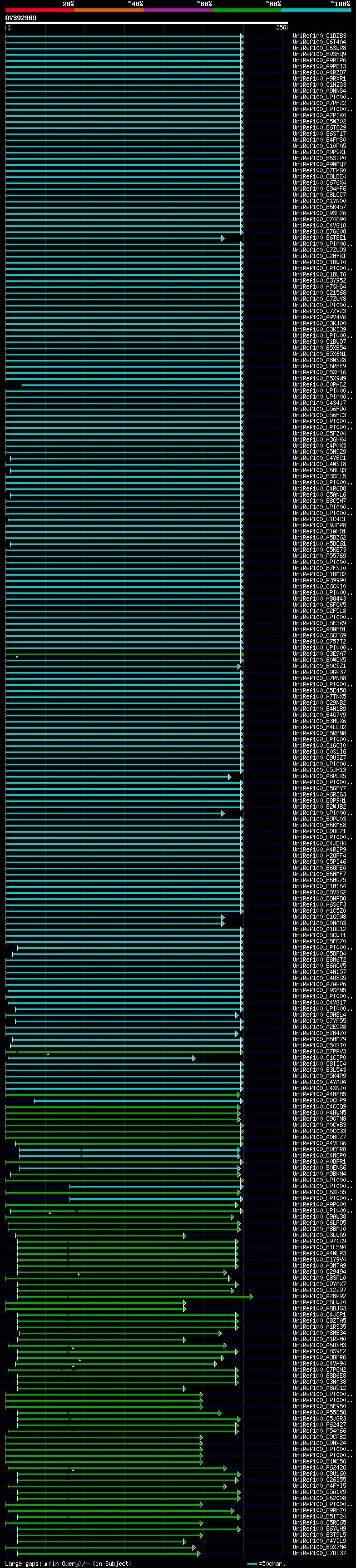The width and height of the screenshot is (356, 1568).
Task: Open hit UniRef100_C6T4A4
Action: pyautogui.click(x=319, y=42)
